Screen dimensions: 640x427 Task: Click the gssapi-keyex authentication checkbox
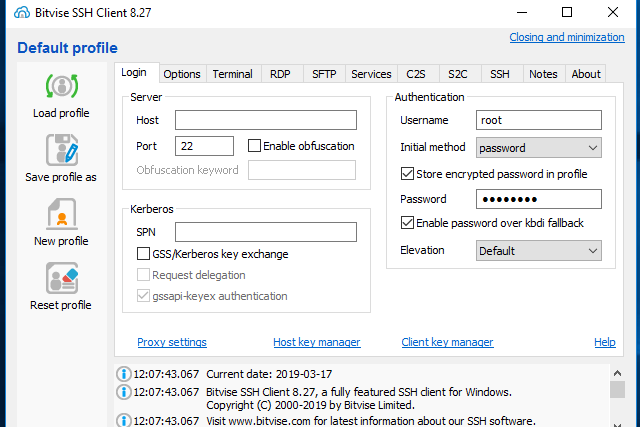click(x=143, y=296)
